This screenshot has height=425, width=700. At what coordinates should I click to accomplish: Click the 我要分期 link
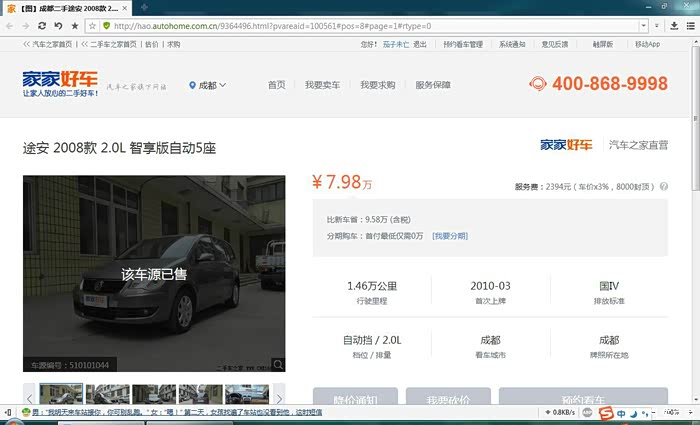[450, 235]
